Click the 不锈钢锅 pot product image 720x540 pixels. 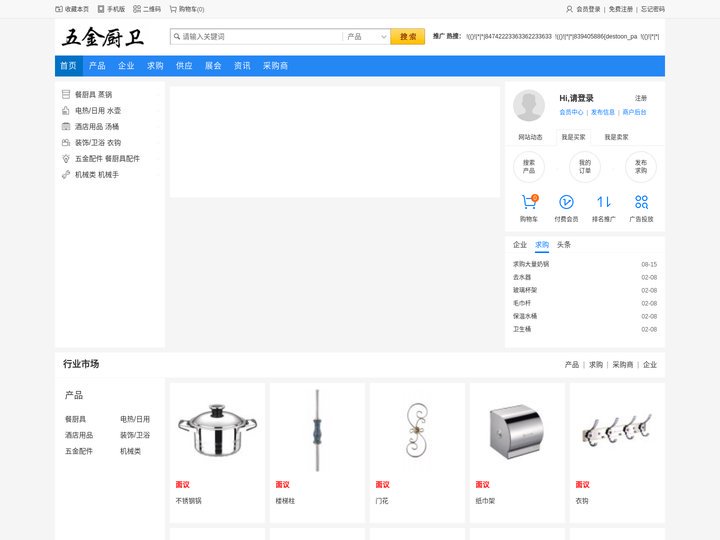[x=218, y=430]
